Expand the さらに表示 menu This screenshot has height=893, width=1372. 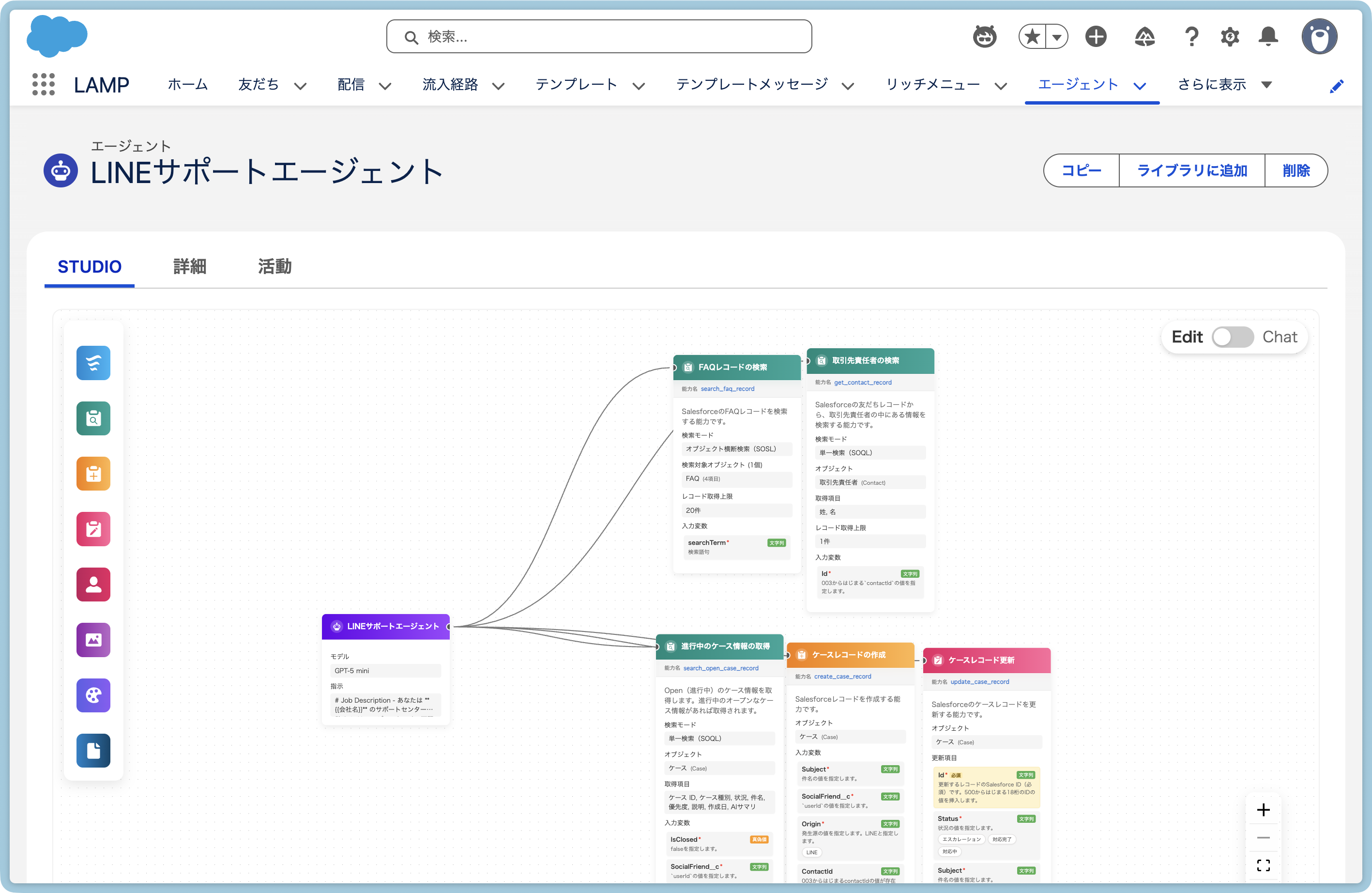pos(1223,85)
